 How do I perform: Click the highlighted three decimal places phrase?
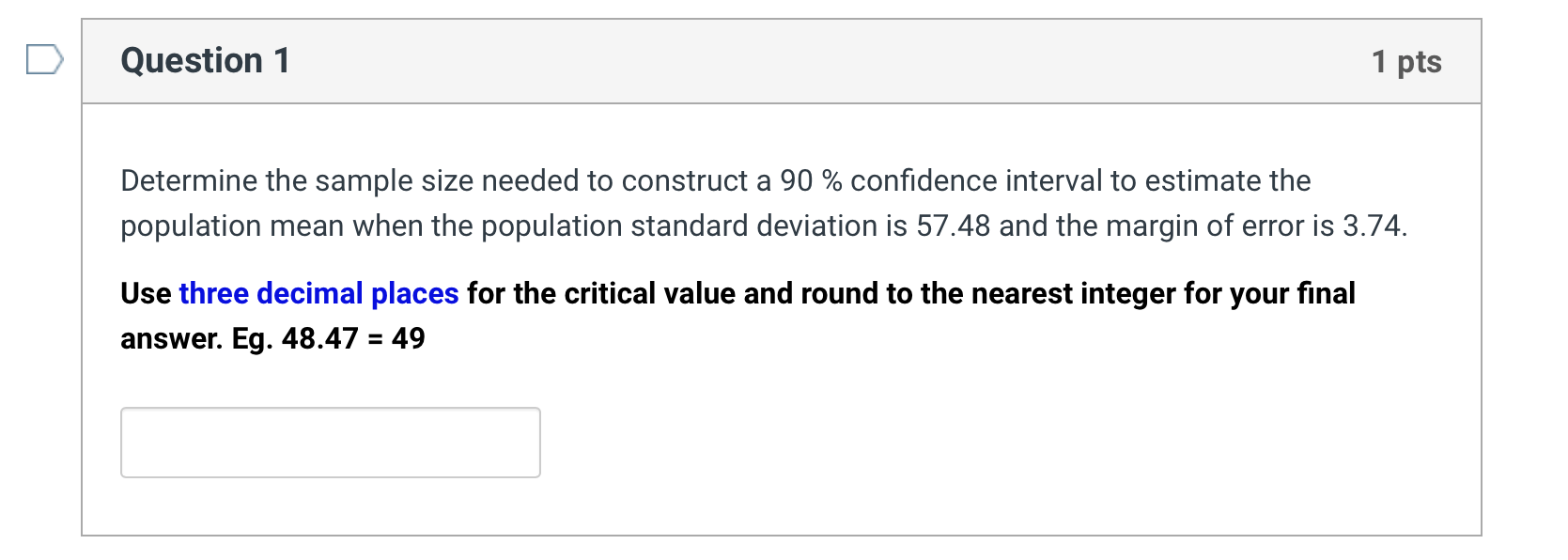(x=318, y=293)
